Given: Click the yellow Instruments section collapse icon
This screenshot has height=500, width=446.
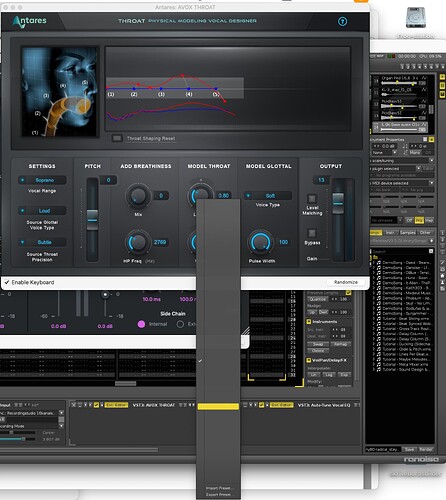Looking at the screenshot, I should point(309,322).
